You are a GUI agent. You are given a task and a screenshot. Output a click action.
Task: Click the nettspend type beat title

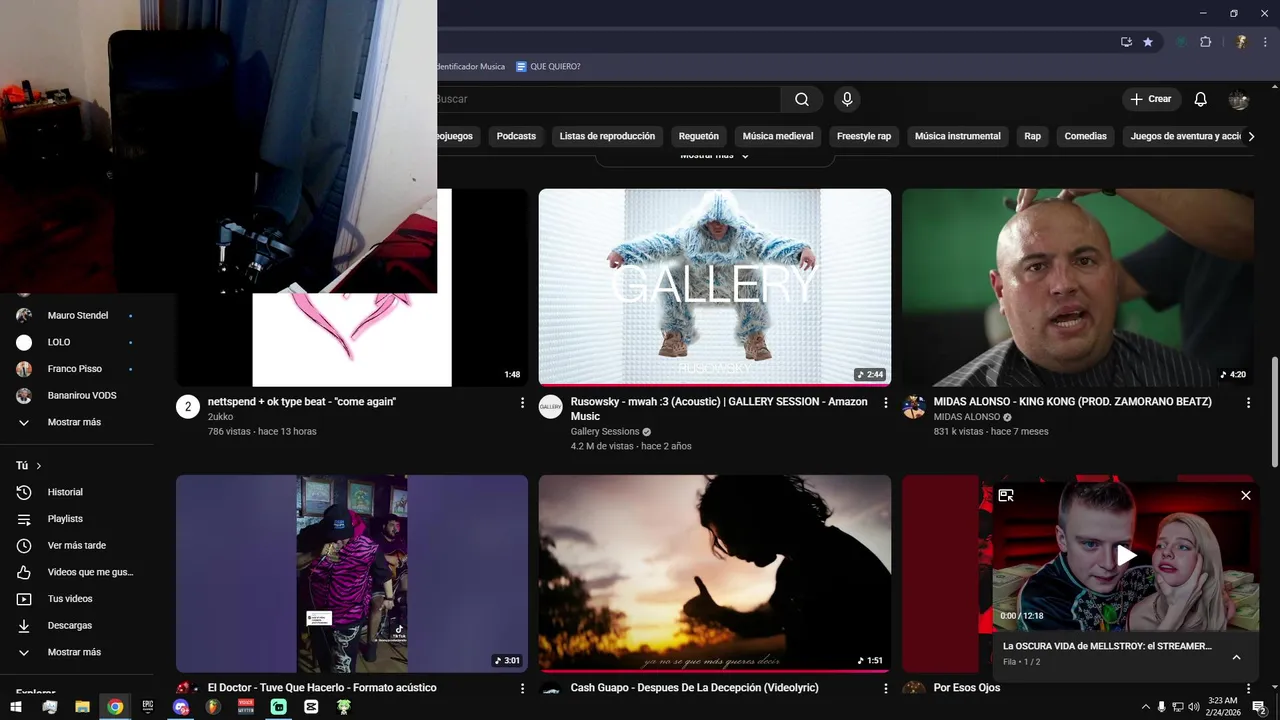[x=302, y=402]
